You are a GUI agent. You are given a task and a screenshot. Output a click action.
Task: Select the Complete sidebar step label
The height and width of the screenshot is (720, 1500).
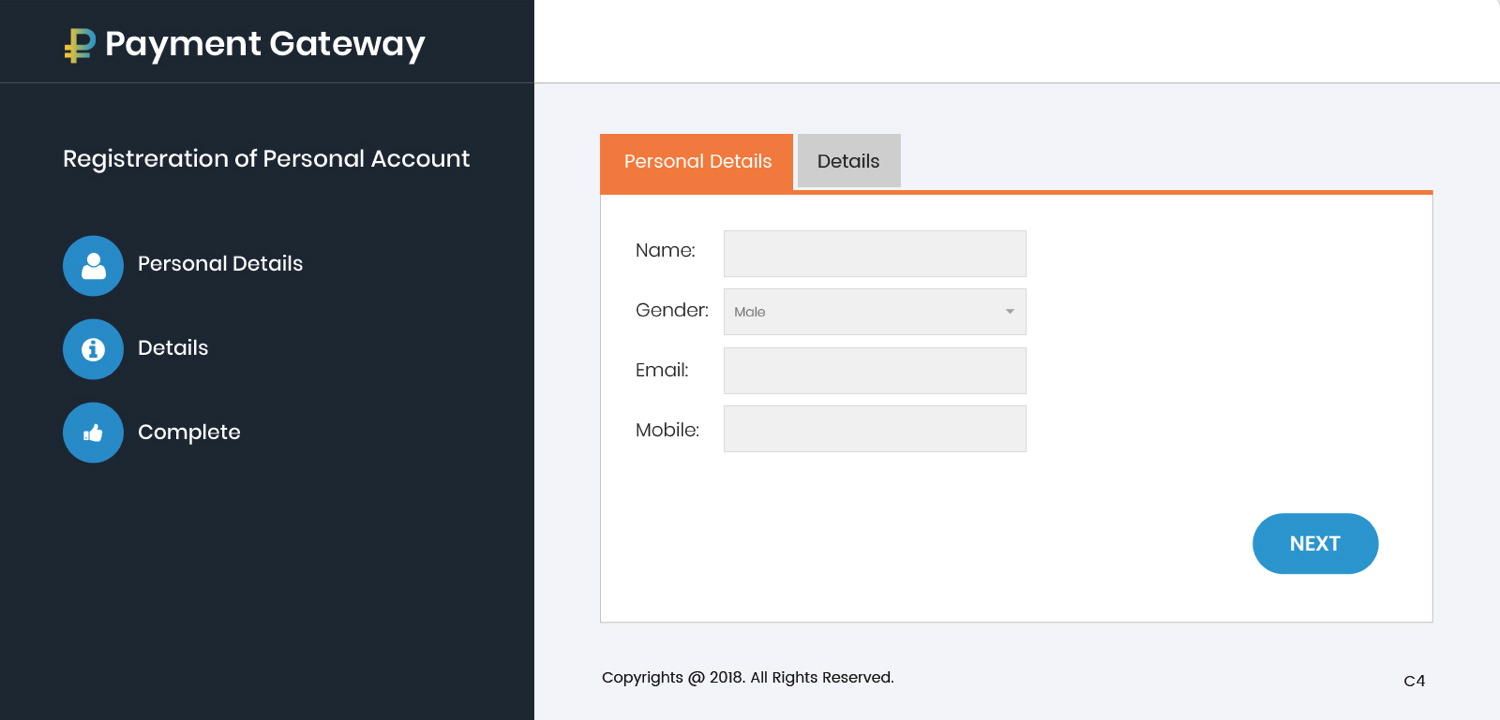[189, 432]
